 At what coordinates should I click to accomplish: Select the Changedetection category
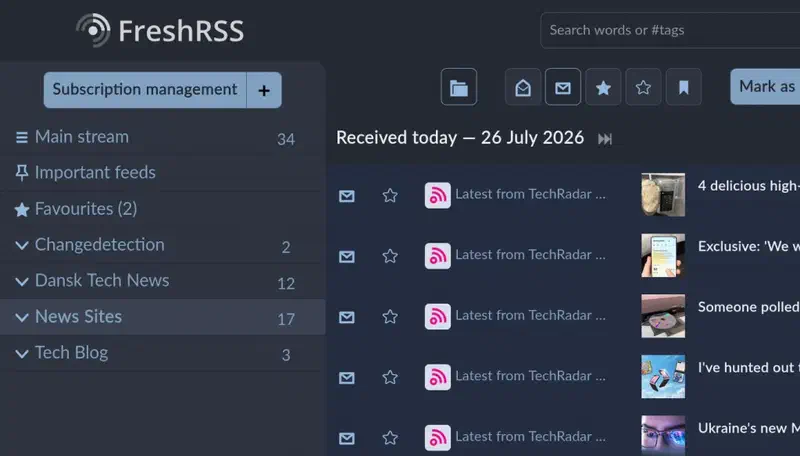tap(99, 244)
